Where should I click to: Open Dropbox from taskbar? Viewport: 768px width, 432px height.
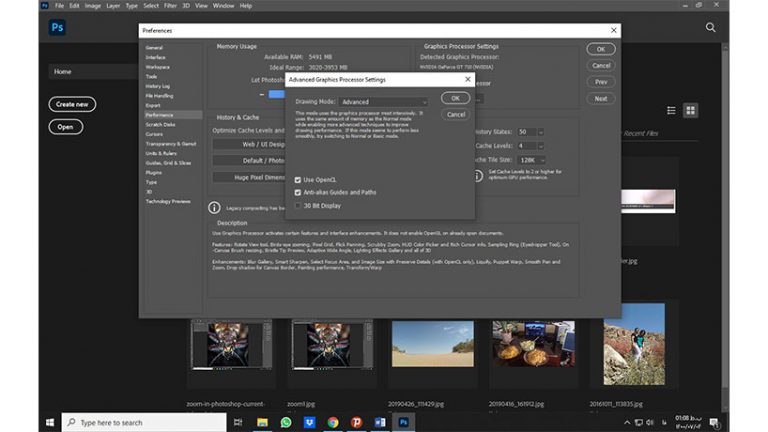[309, 422]
